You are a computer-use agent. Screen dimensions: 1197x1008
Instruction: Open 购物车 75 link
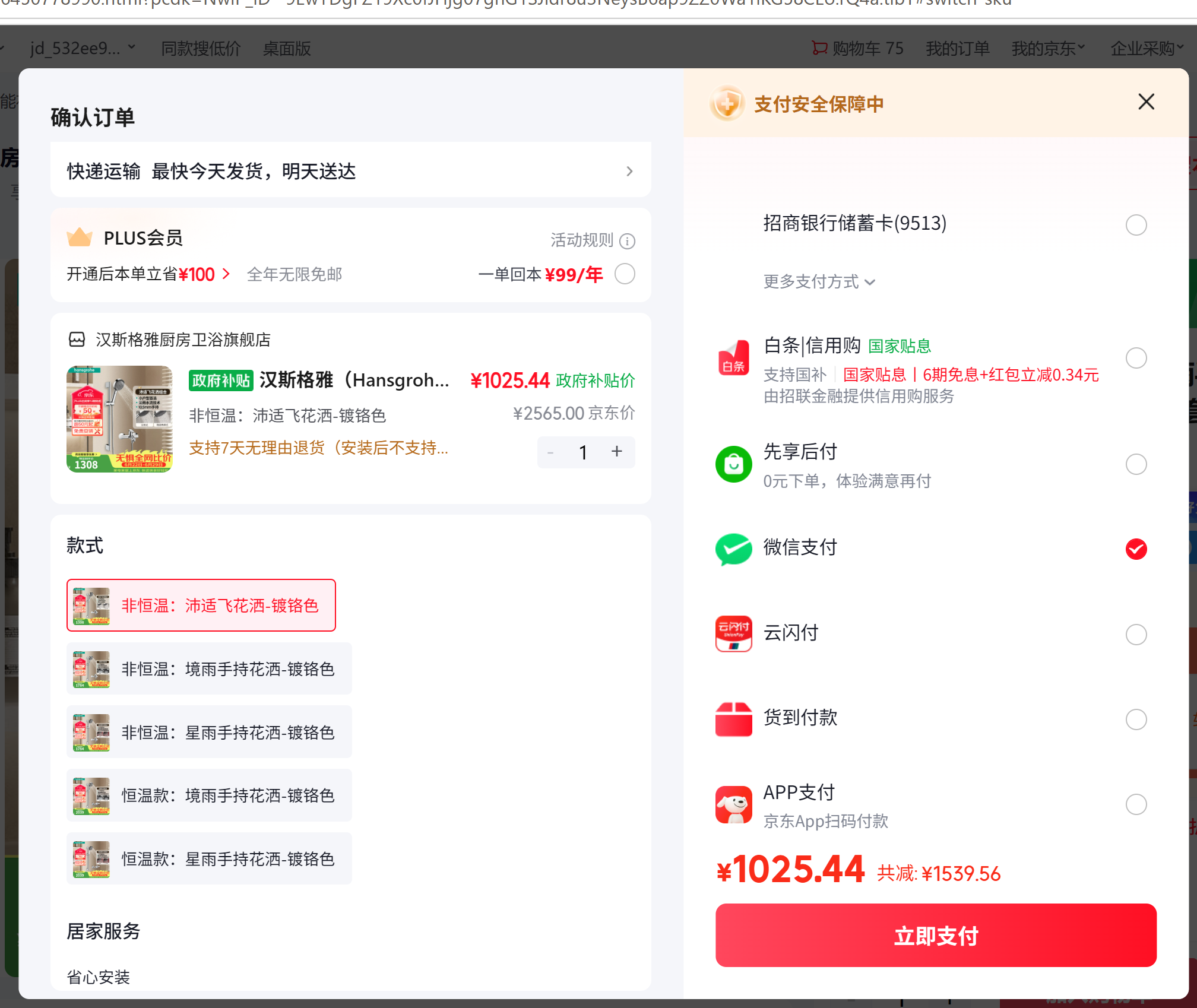click(857, 48)
